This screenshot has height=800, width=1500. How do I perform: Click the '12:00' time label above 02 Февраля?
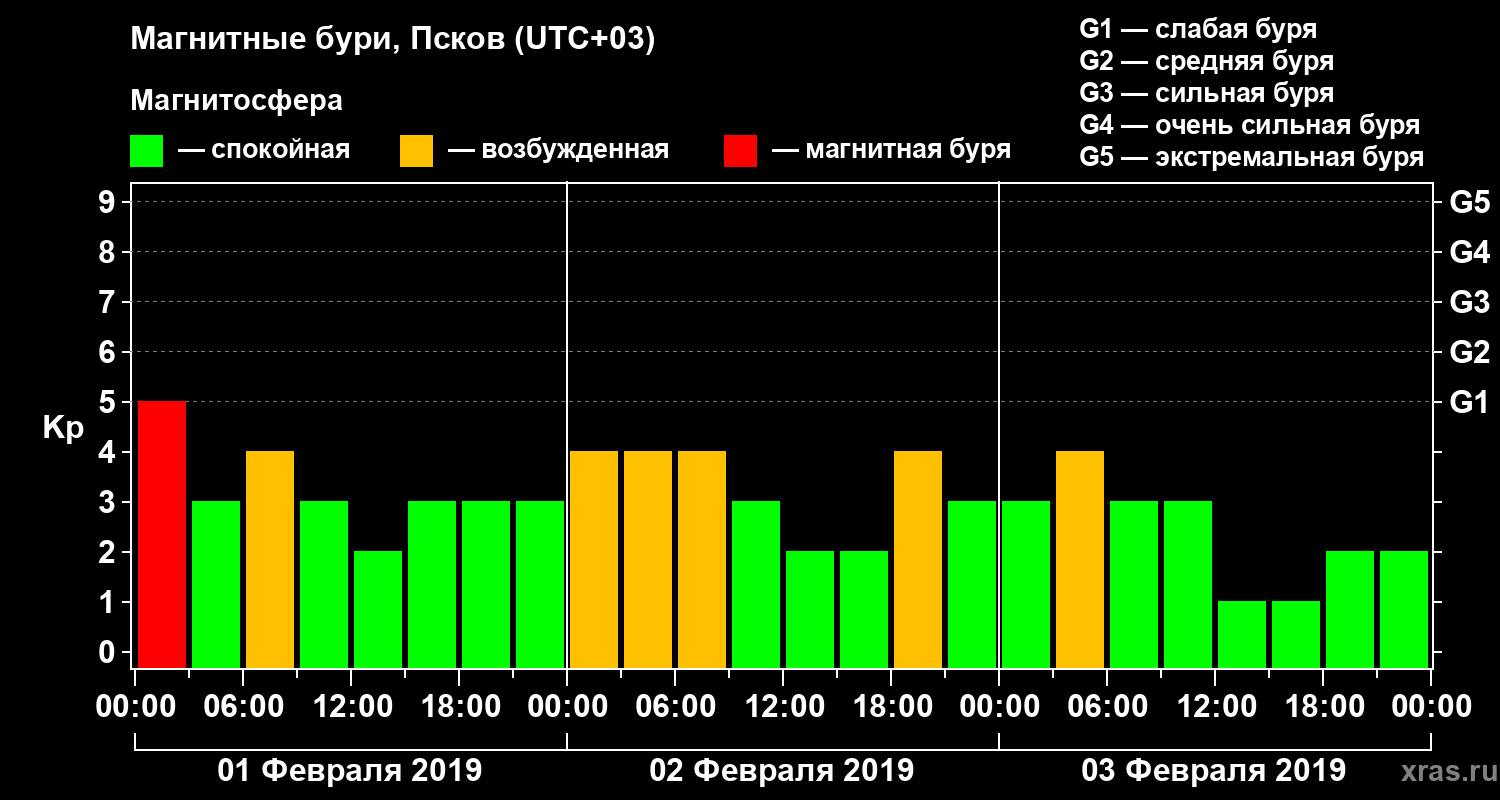[x=783, y=707]
